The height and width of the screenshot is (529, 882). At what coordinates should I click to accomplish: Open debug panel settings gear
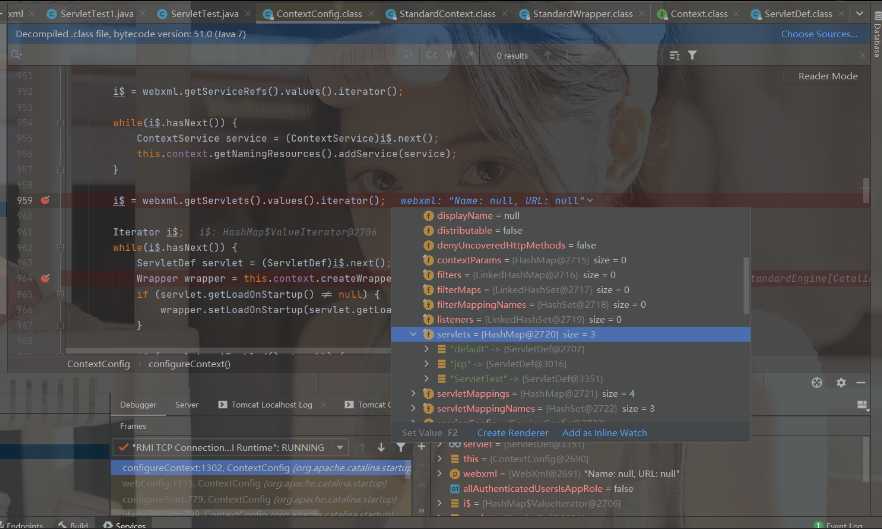pos(841,383)
